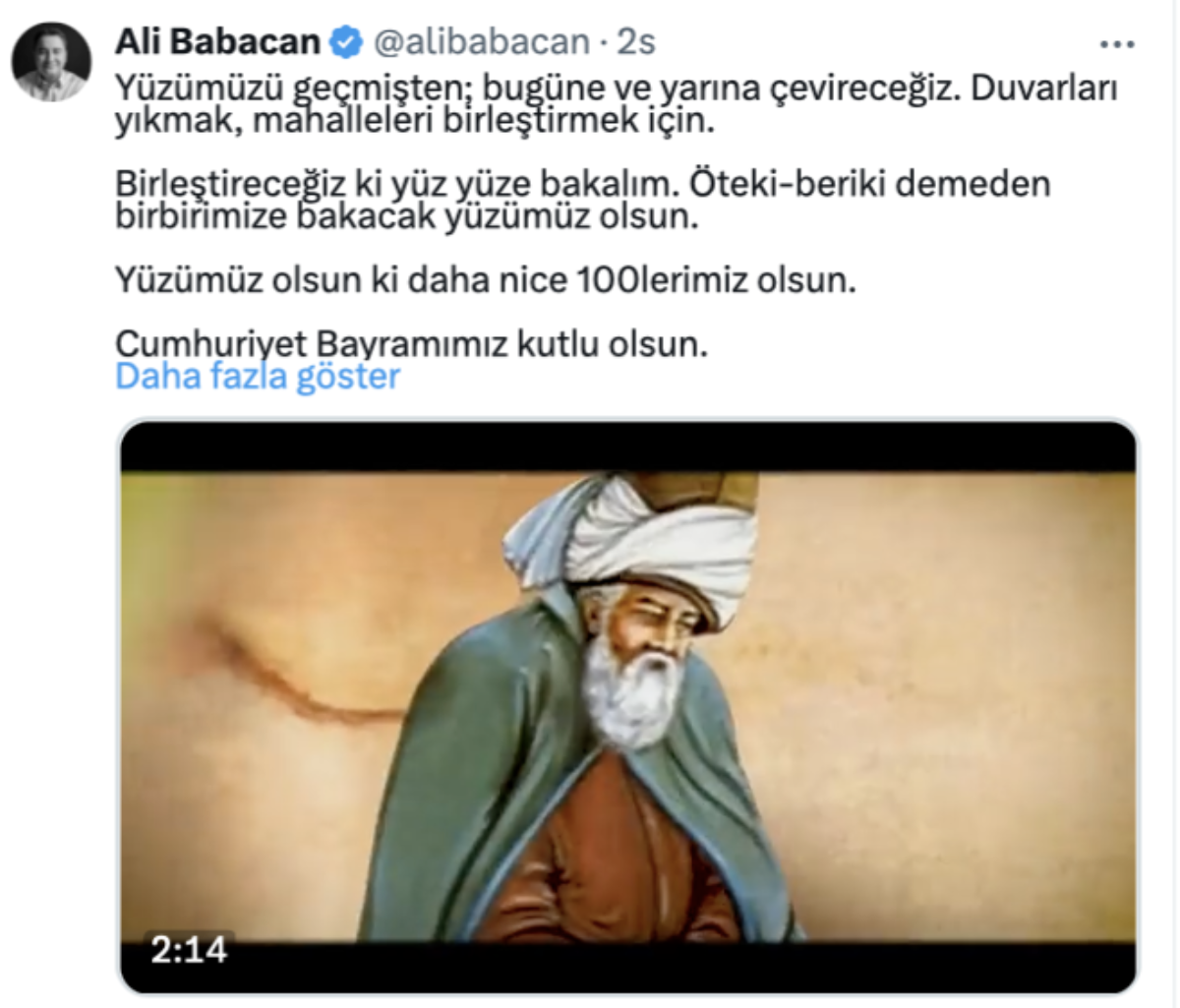Select the Ali Babacan display name

coord(218,42)
